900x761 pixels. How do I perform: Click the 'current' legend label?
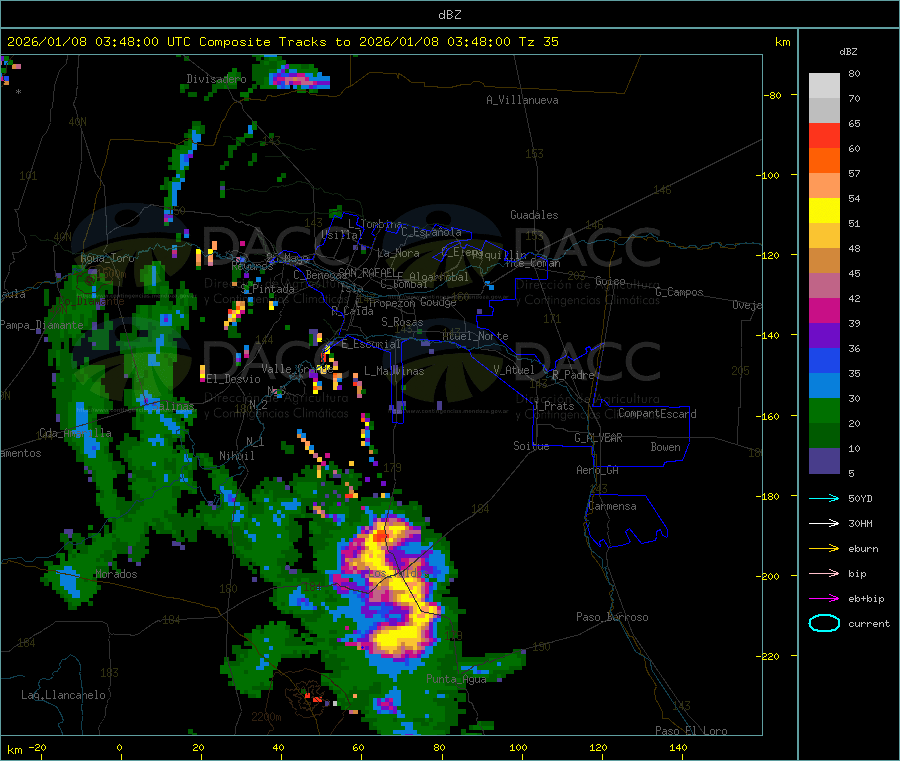click(869, 623)
